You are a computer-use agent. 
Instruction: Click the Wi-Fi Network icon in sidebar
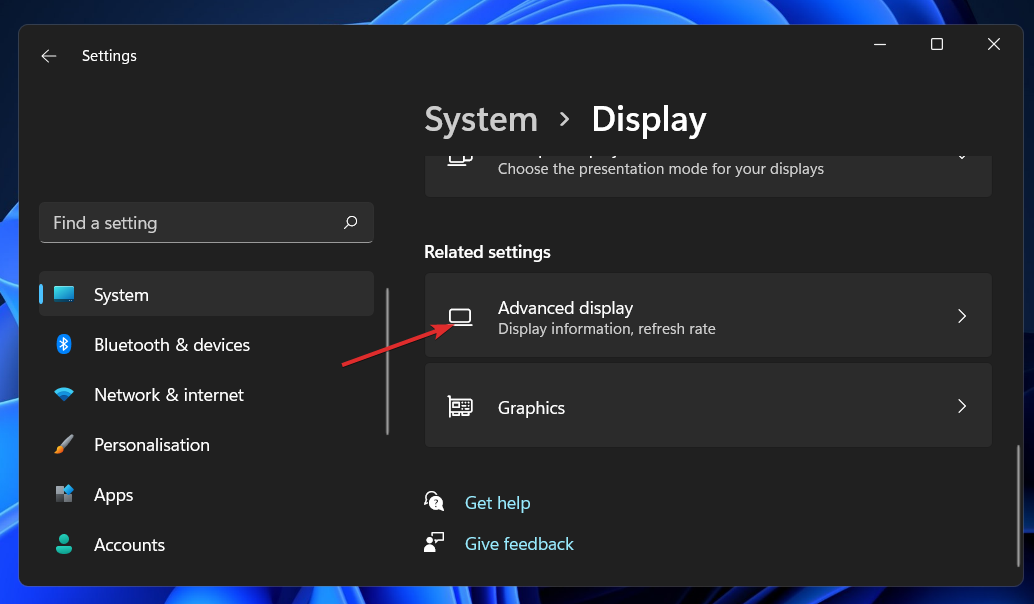tap(64, 394)
